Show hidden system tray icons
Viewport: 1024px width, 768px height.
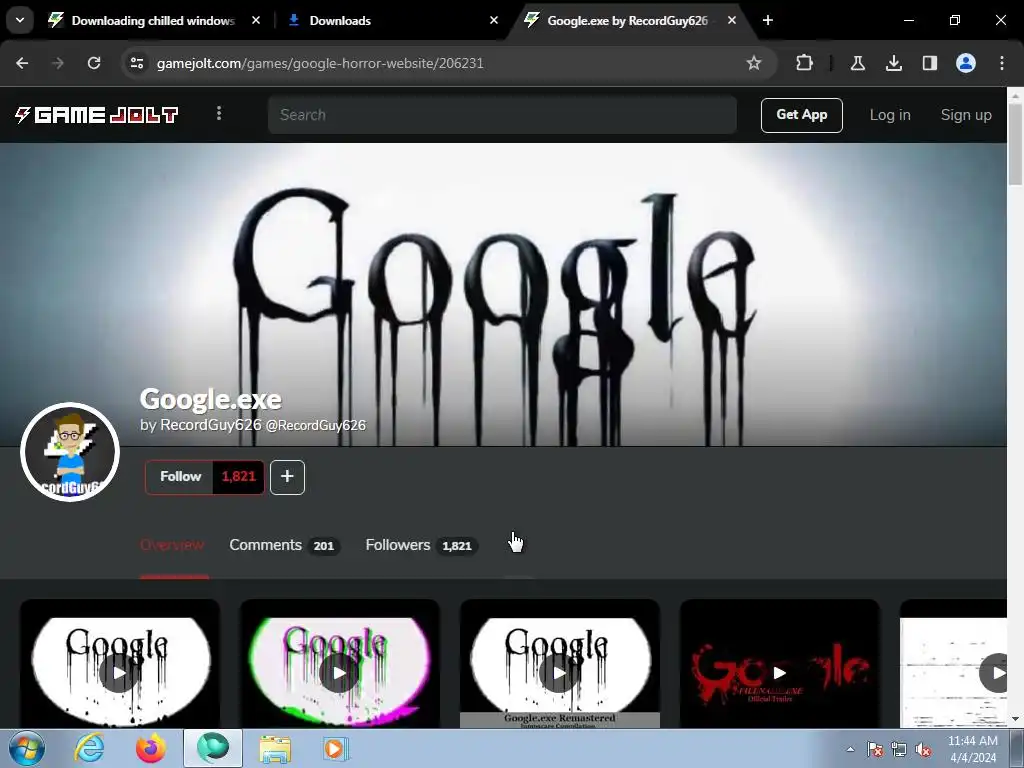point(850,749)
